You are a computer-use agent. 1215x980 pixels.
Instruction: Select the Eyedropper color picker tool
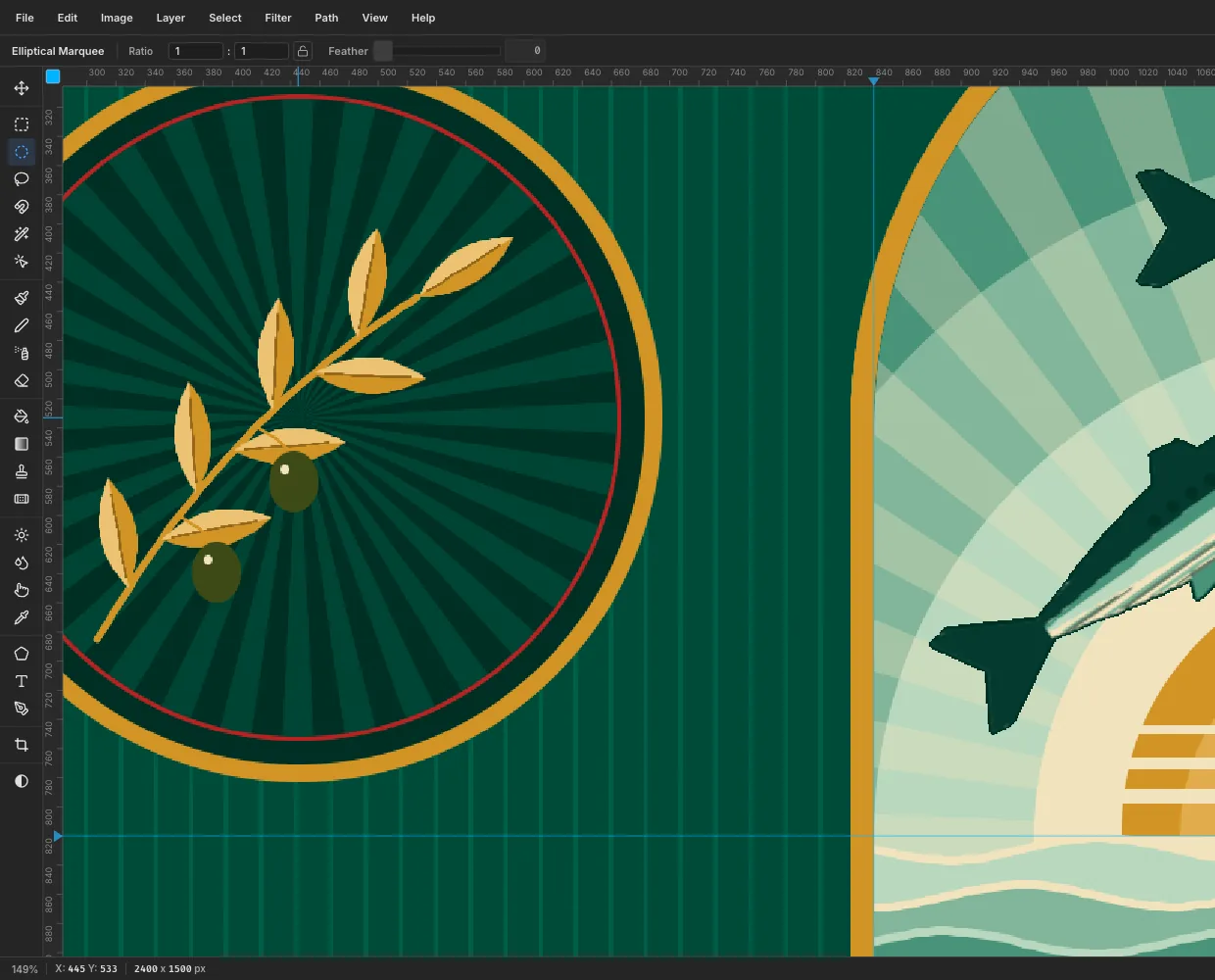pos(22,617)
